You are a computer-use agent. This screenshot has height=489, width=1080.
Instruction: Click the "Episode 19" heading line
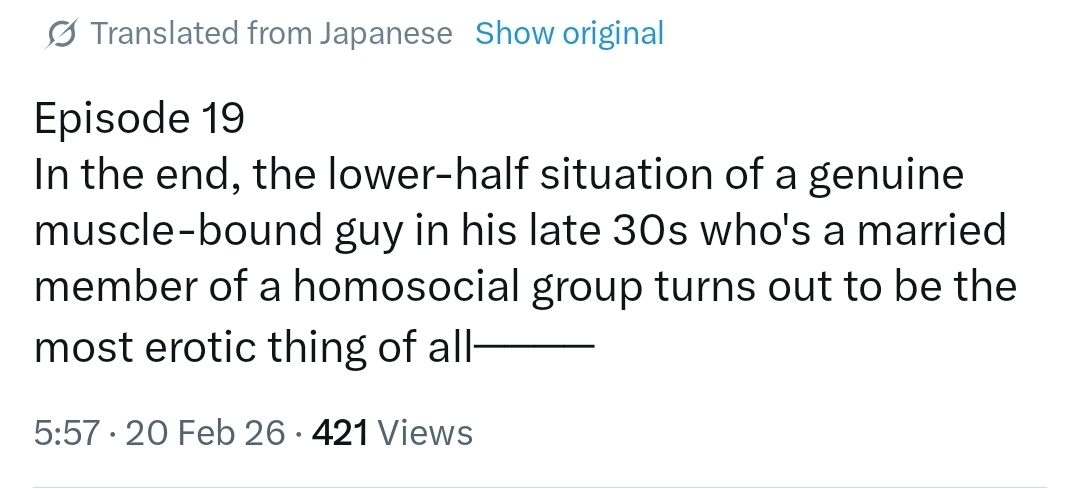click(x=138, y=120)
